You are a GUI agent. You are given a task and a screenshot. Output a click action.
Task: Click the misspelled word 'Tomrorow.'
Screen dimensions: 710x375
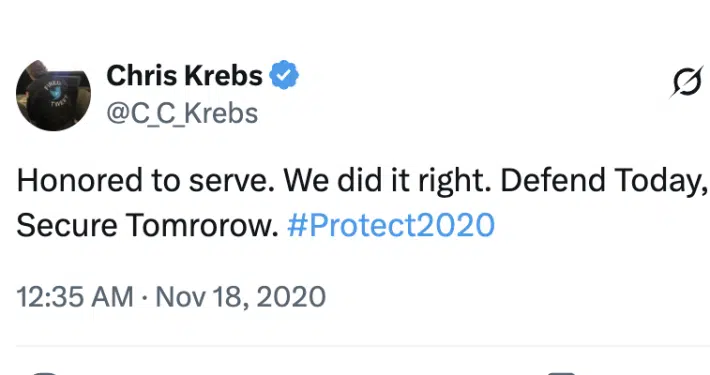coord(202,225)
